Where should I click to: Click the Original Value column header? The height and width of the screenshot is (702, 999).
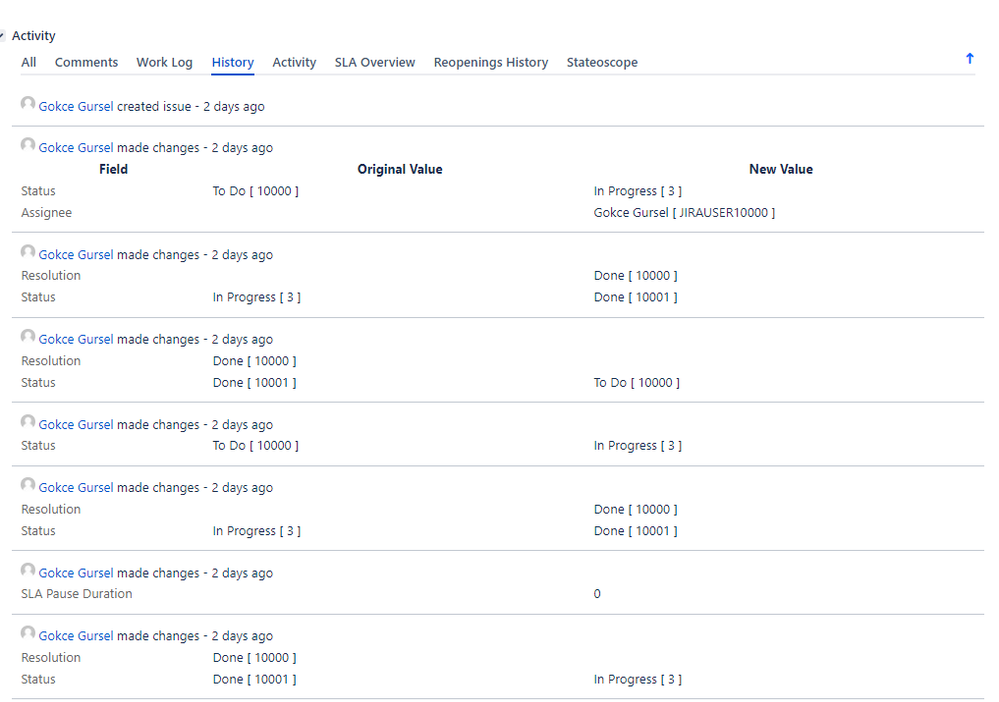click(400, 169)
